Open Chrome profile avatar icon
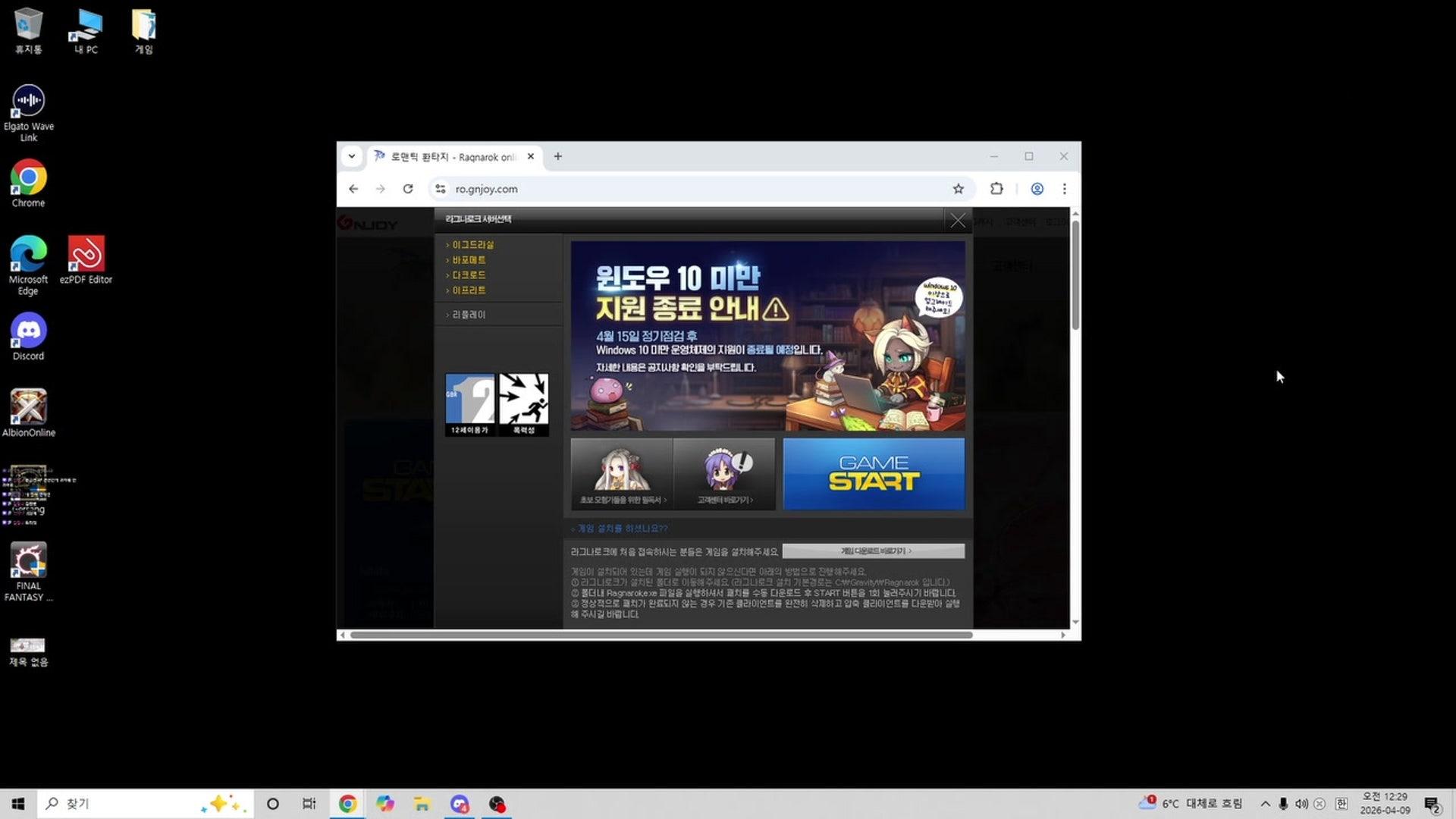The image size is (1456, 819). tap(1037, 189)
